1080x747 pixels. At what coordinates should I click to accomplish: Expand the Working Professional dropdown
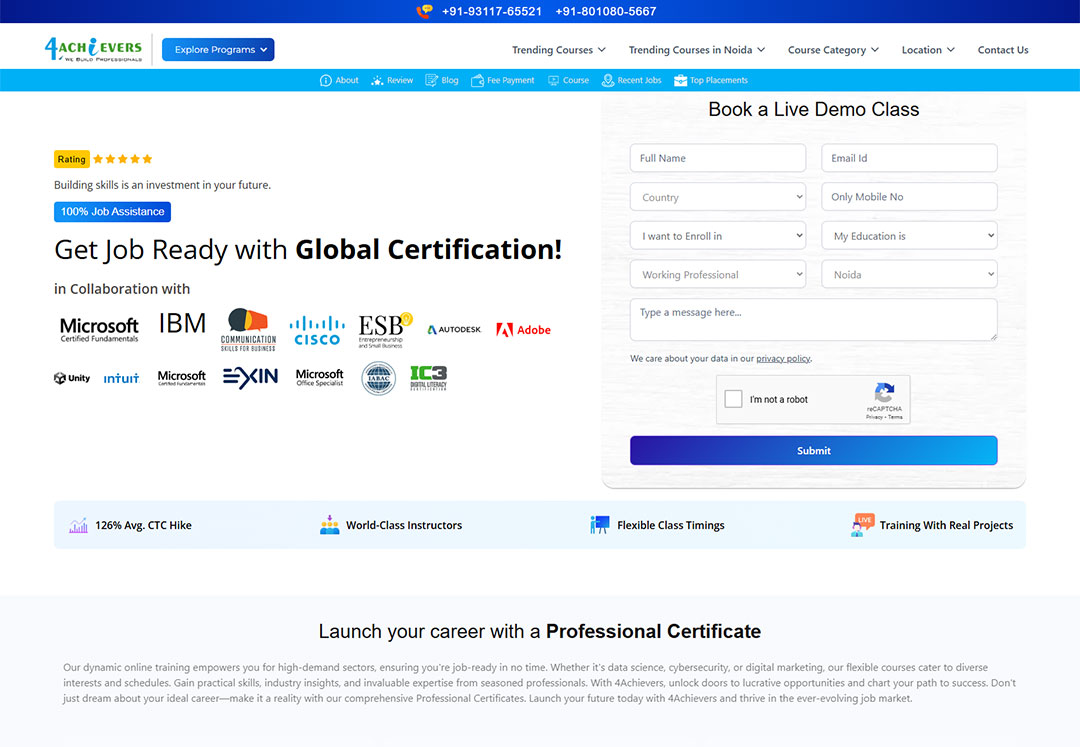pos(717,275)
